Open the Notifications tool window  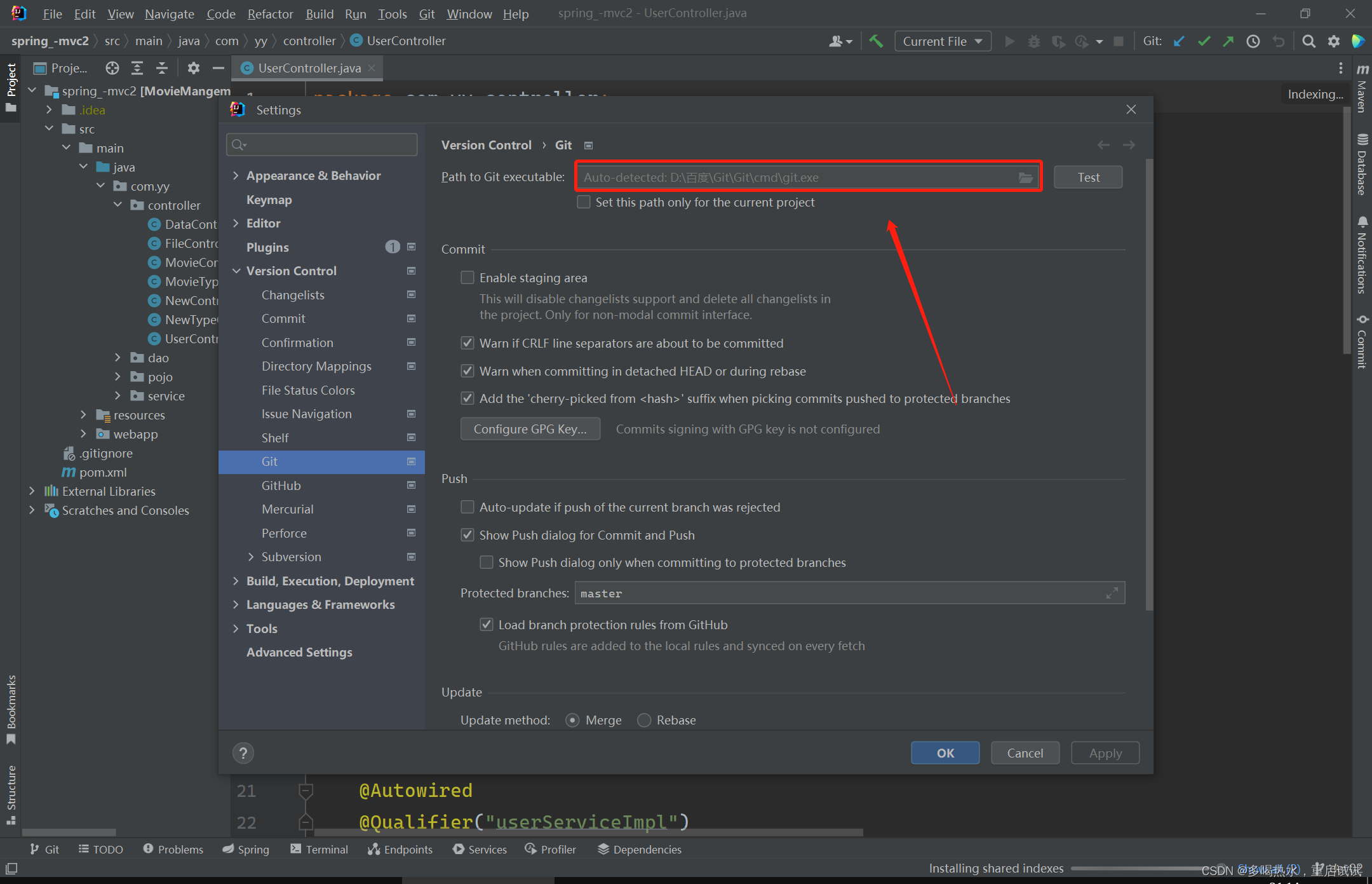(1362, 255)
